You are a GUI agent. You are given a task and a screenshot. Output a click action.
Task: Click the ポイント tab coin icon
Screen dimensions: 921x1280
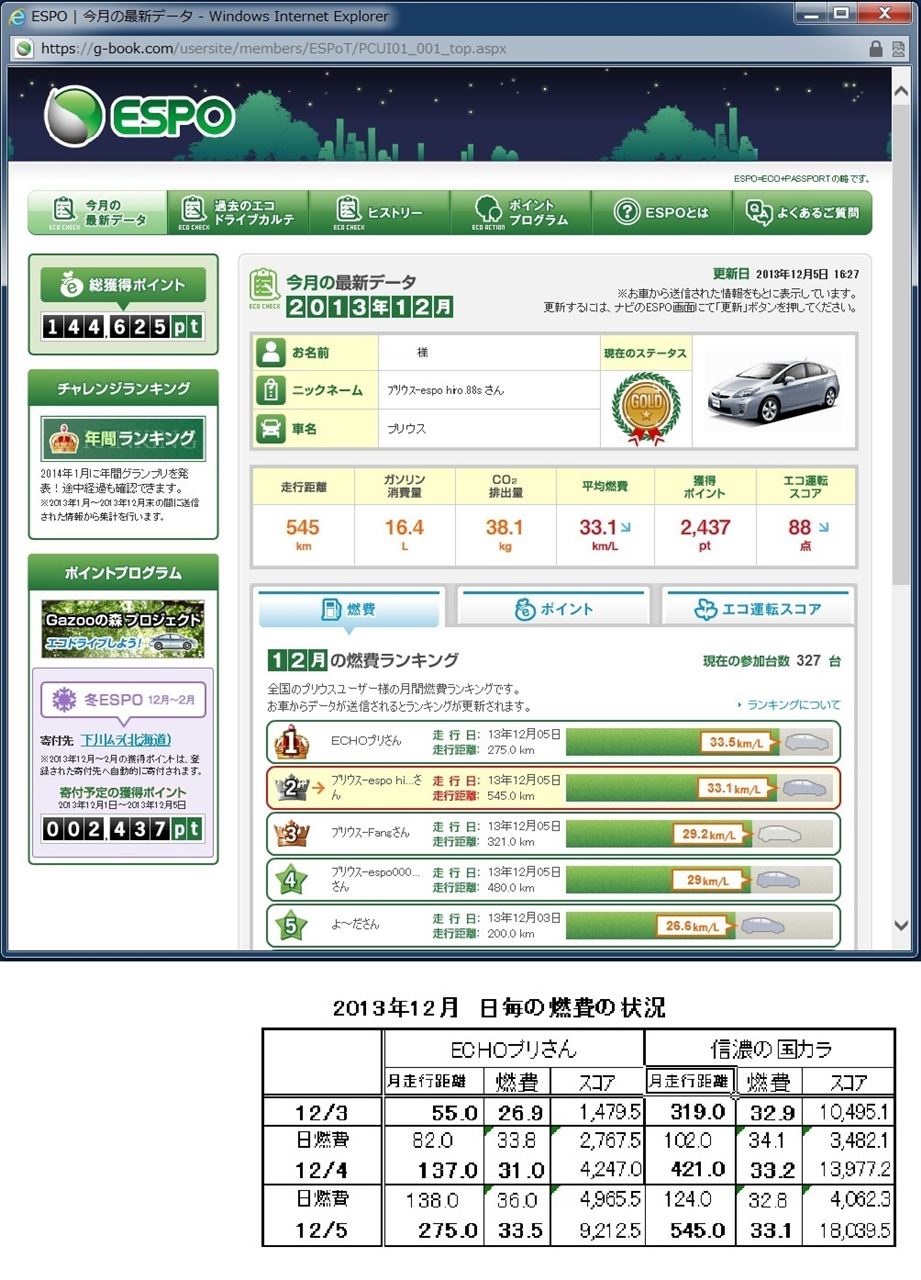click(525, 609)
